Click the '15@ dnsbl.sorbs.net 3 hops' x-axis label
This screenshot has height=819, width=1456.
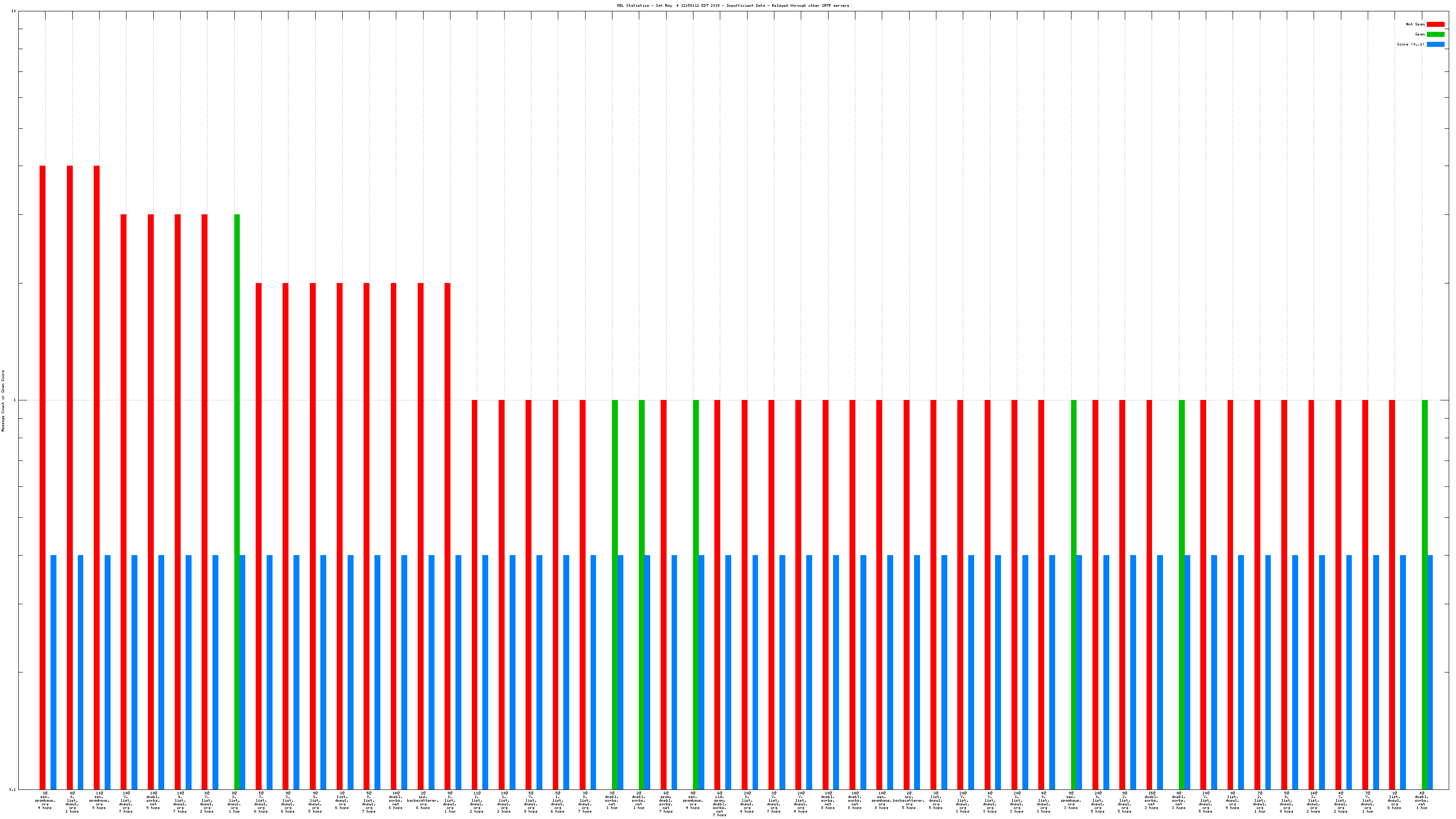pos(1151,801)
